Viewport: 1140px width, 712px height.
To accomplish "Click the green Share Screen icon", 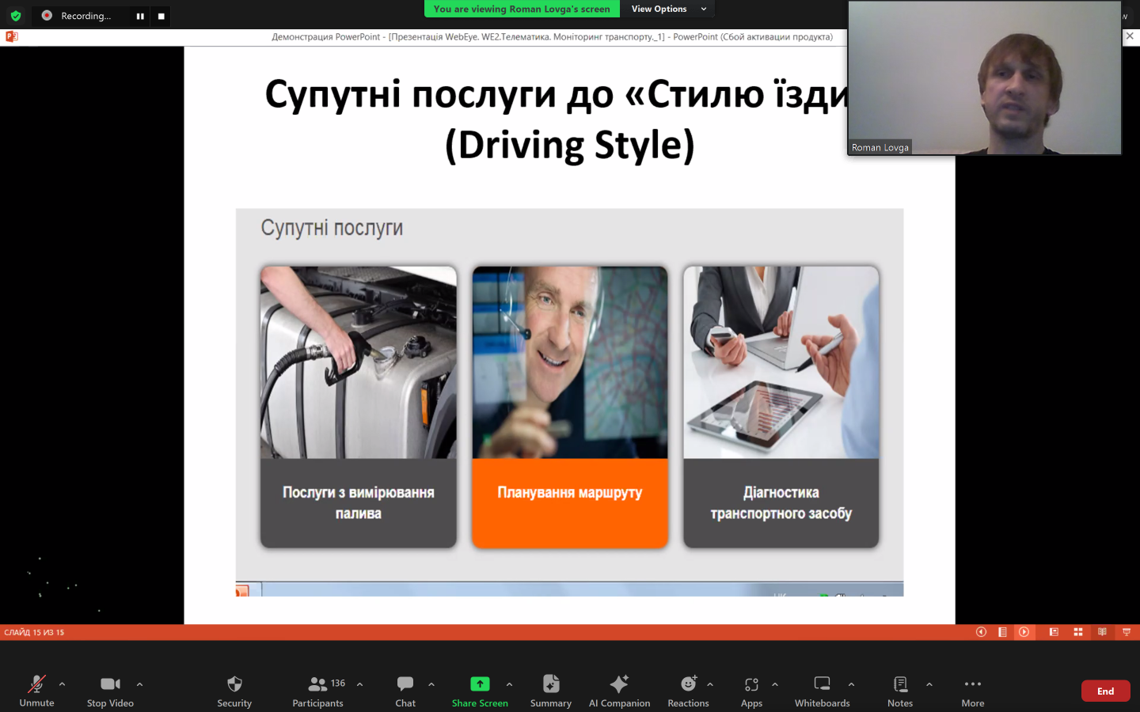I will 480,685.
